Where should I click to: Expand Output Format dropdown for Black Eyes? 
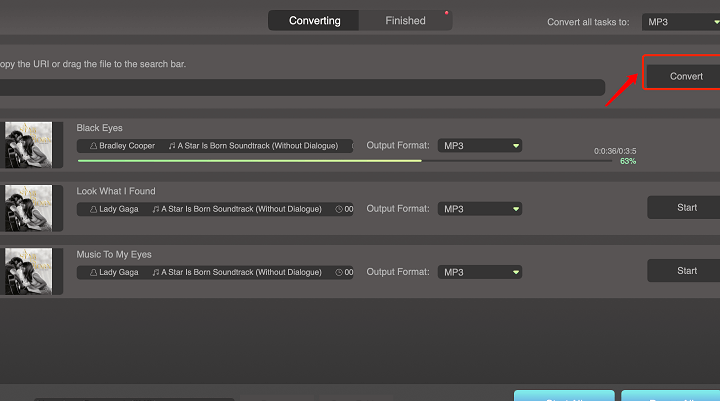[480, 146]
